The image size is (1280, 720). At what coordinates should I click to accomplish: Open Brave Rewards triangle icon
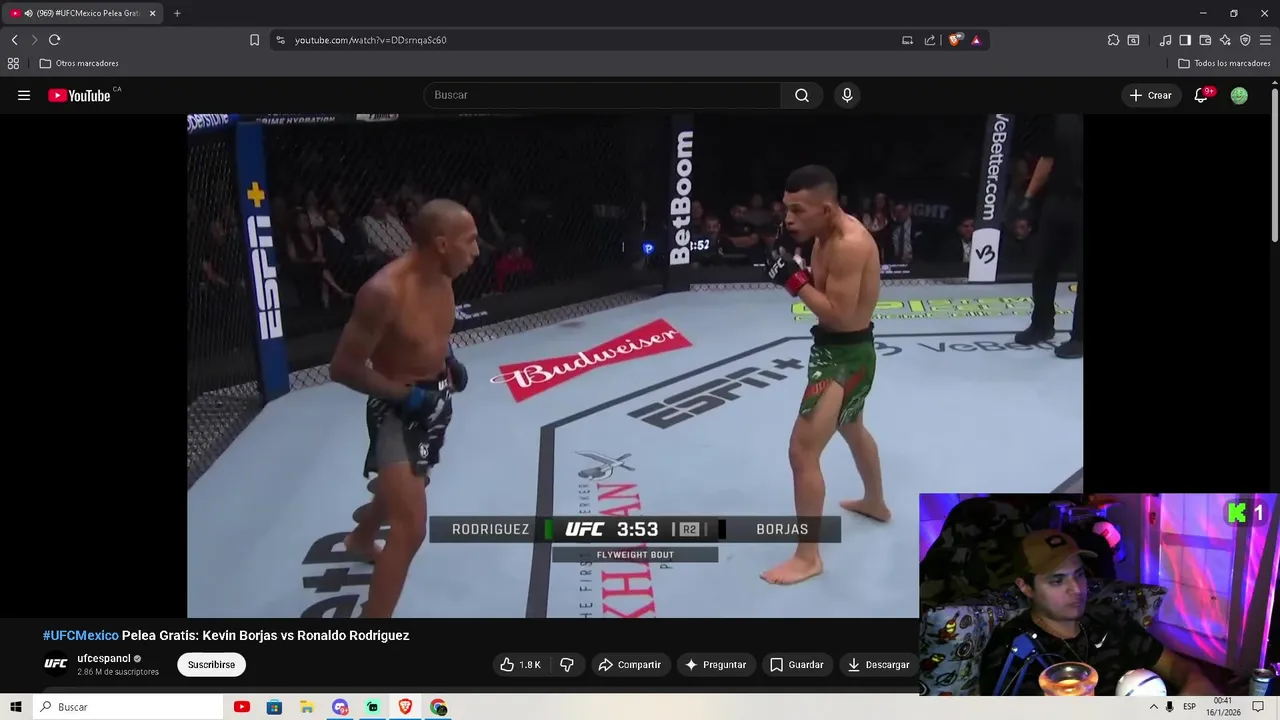[976, 40]
